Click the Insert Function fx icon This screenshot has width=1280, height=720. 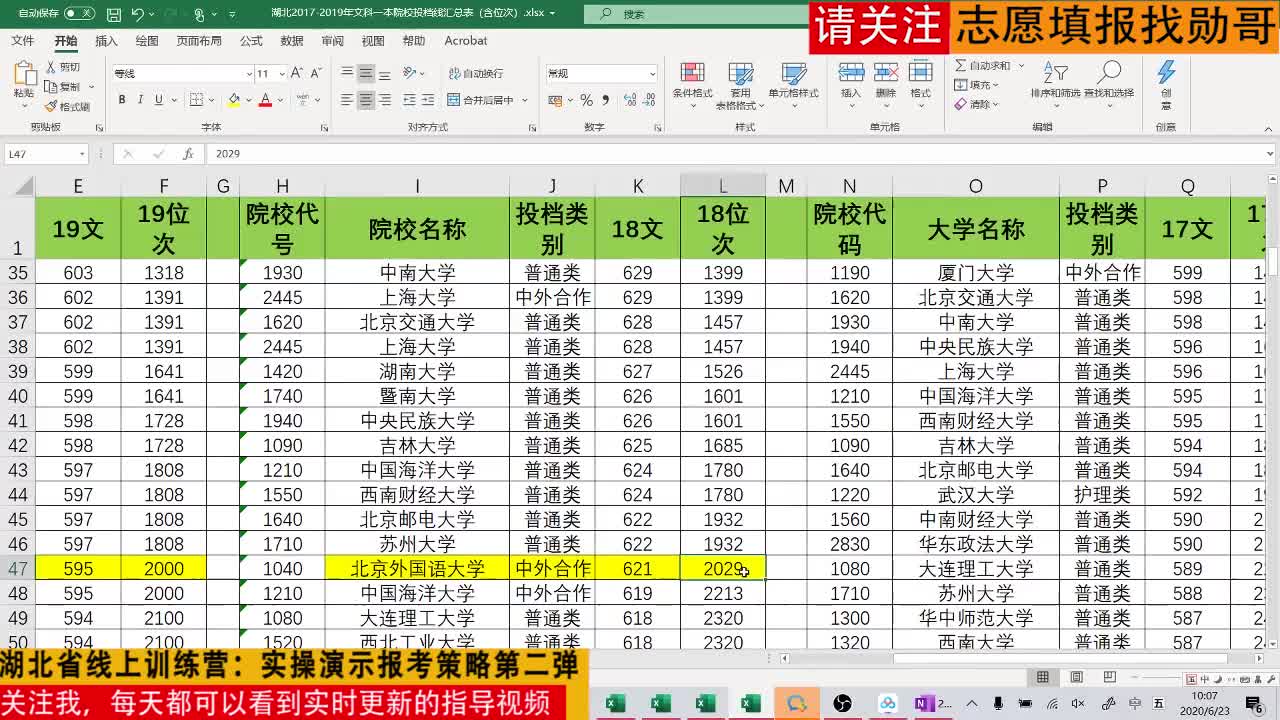pyautogui.click(x=188, y=154)
